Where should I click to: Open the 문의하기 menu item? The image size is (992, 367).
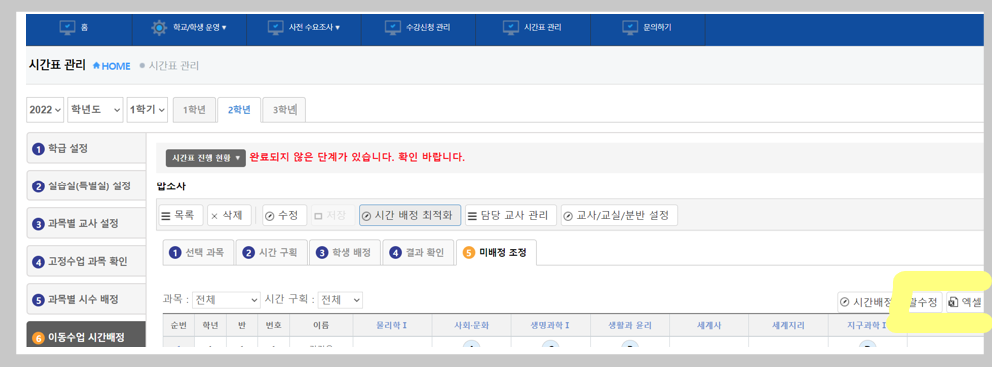pos(647,28)
